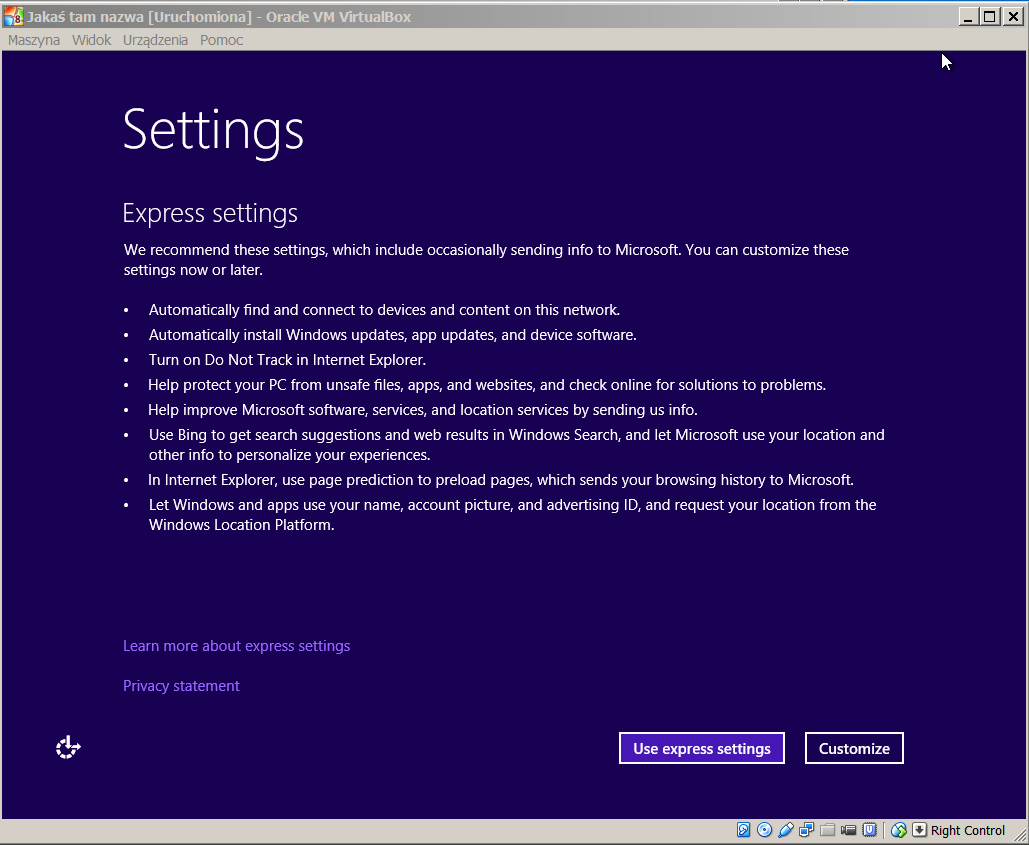Open the Ease of Access icon
The width and height of the screenshot is (1029, 845).
[68, 747]
